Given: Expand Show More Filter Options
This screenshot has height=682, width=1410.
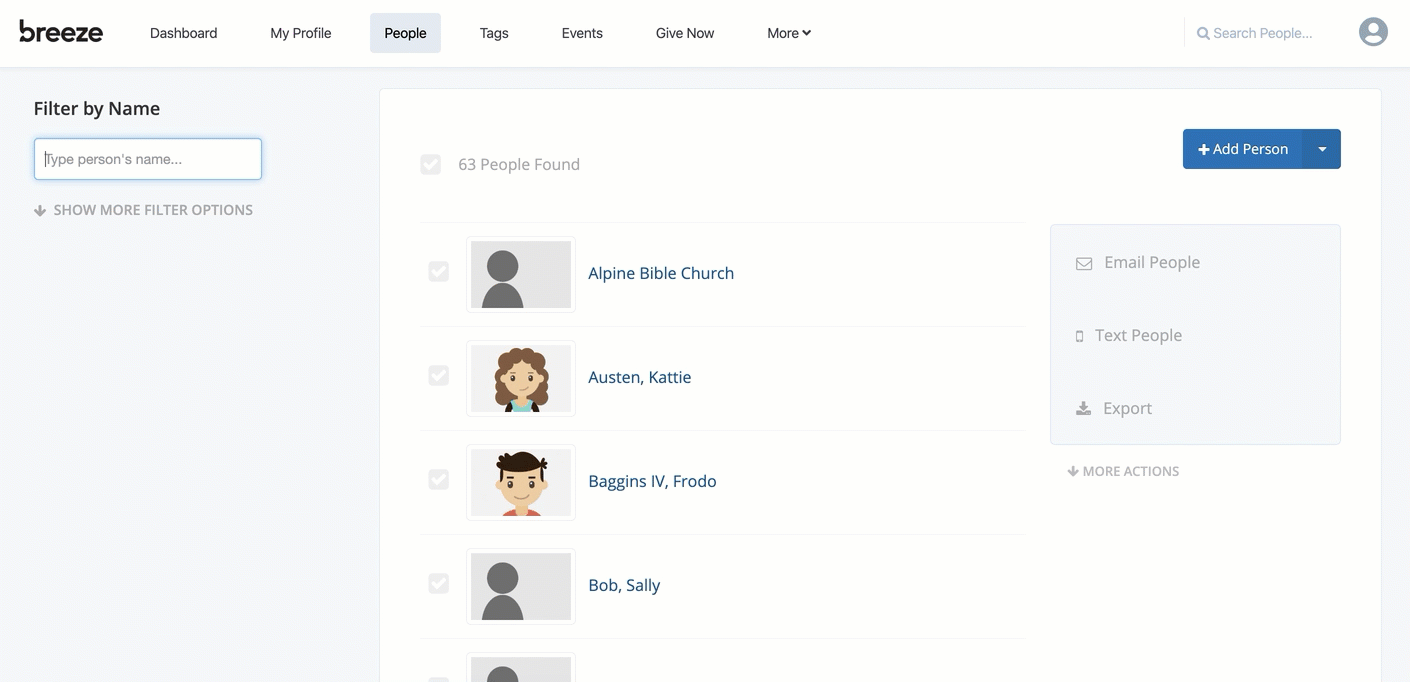Looking at the screenshot, I should coord(143,210).
